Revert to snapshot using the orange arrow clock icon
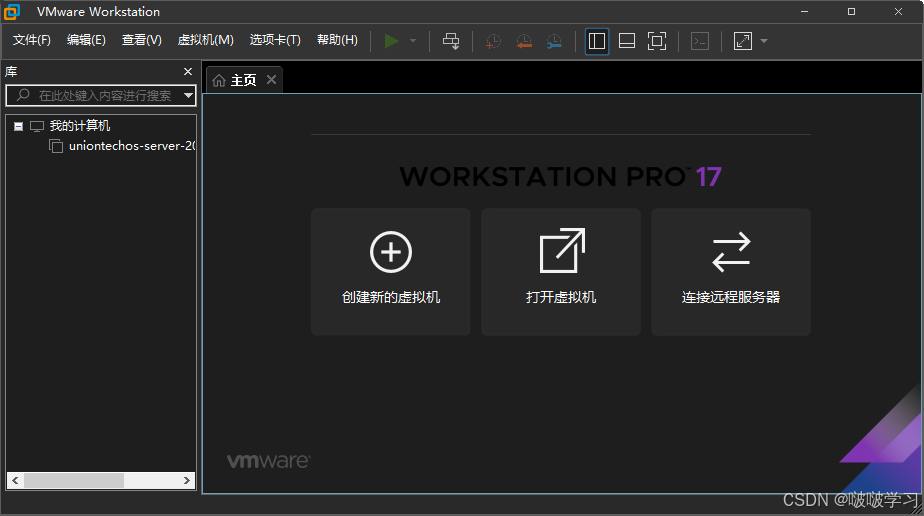The image size is (924, 516). [524, 41]
